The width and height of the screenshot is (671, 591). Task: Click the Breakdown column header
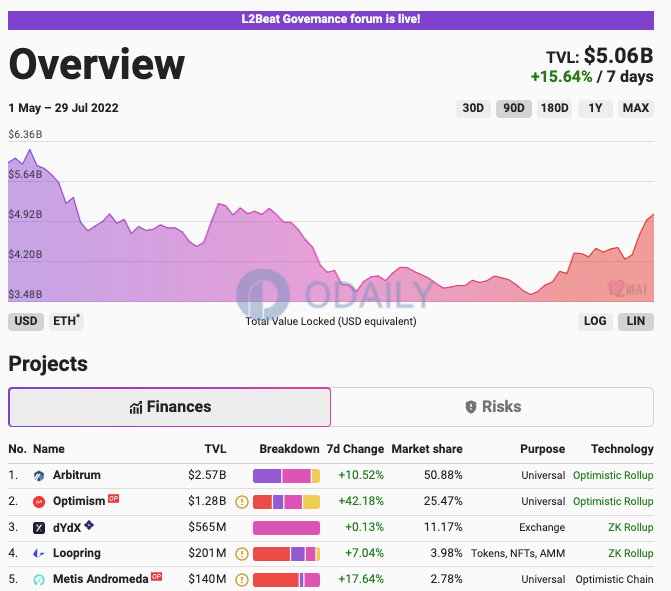point(289,449)
